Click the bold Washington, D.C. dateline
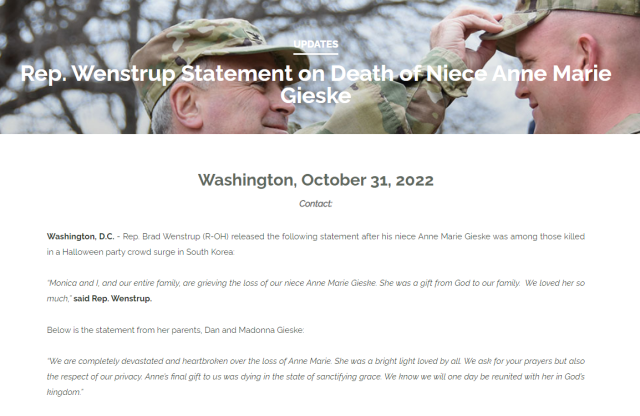 80,237
